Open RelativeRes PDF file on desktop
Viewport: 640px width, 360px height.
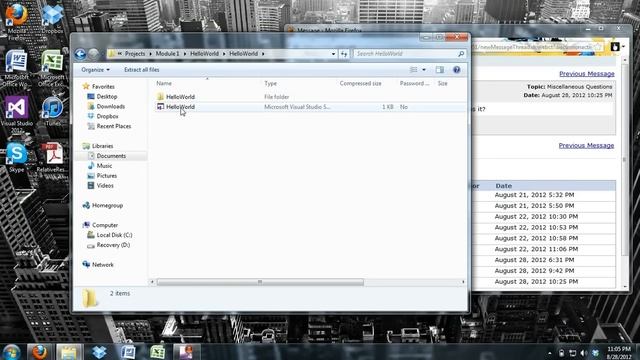(x=52, y=161)
